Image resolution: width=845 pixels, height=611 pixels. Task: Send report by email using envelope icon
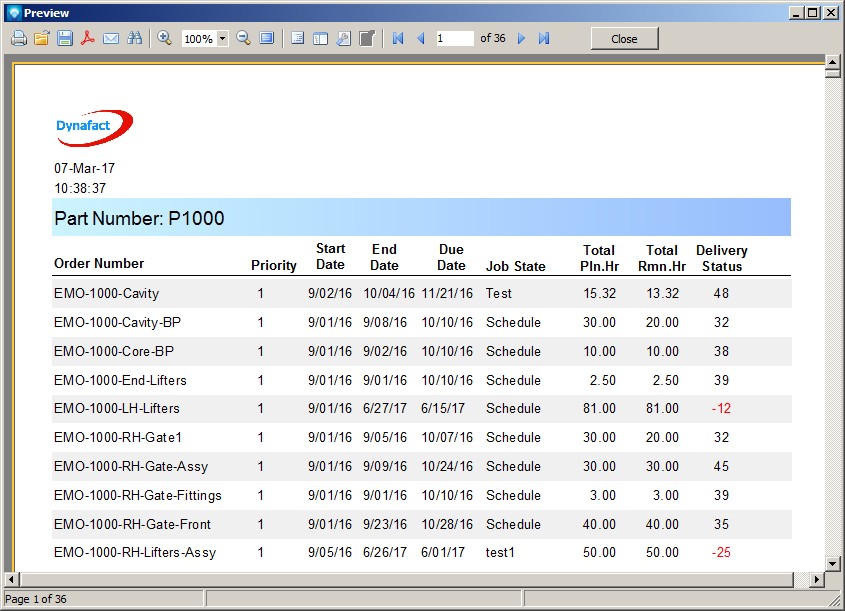point(111,38)
